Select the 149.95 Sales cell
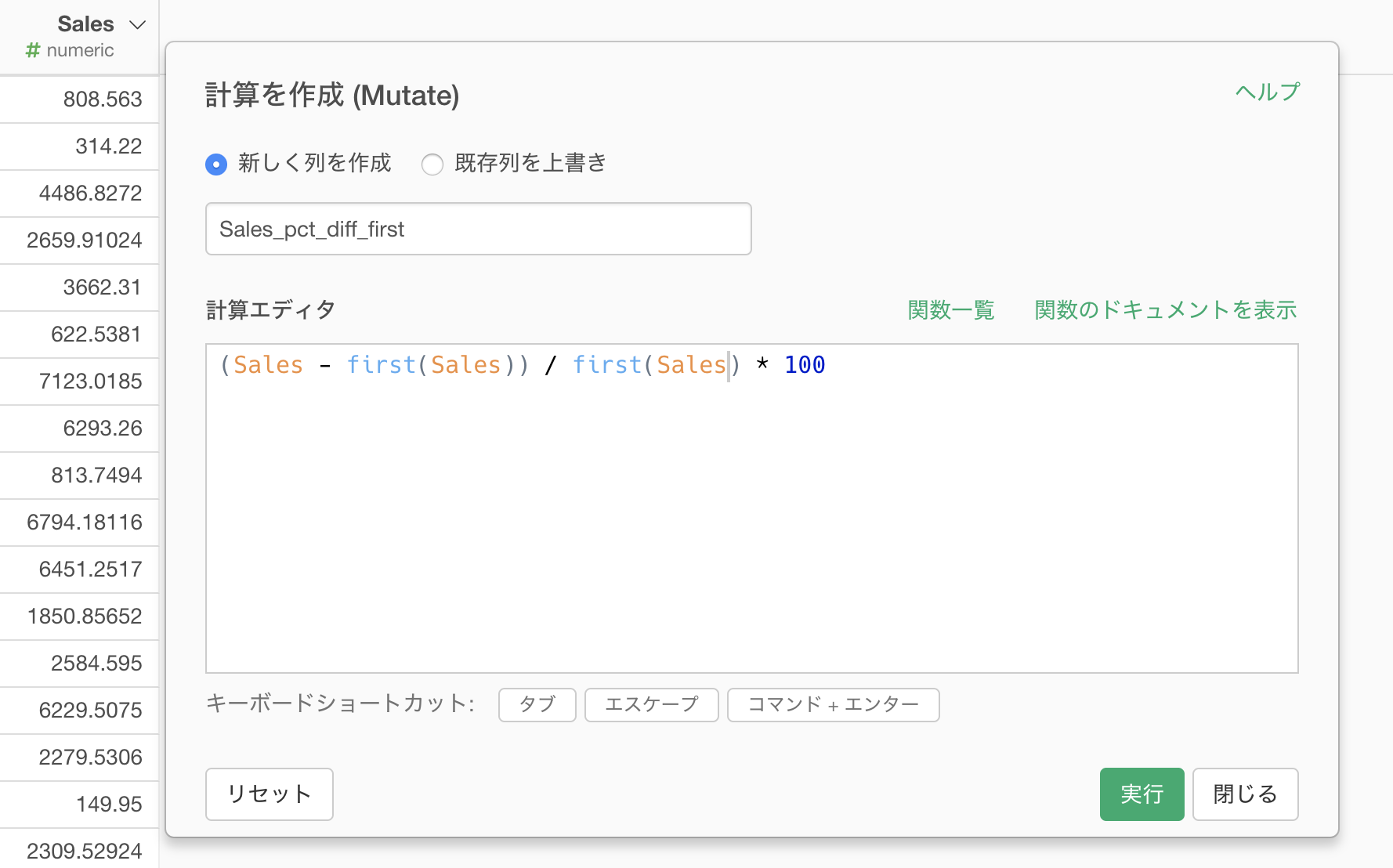 pyautogui.click(x=79, y=805)
